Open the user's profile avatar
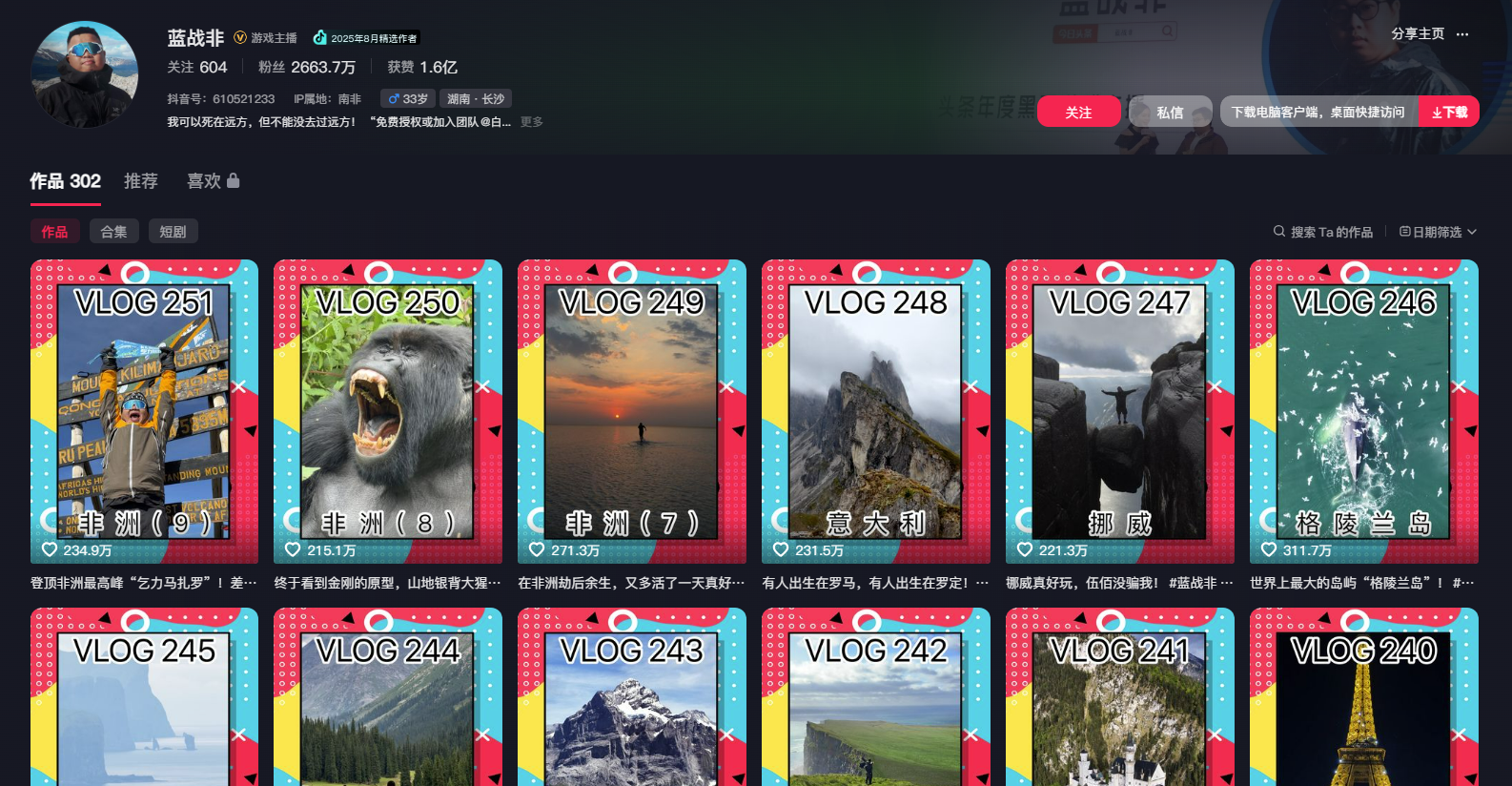 click(x=85, y=74)
